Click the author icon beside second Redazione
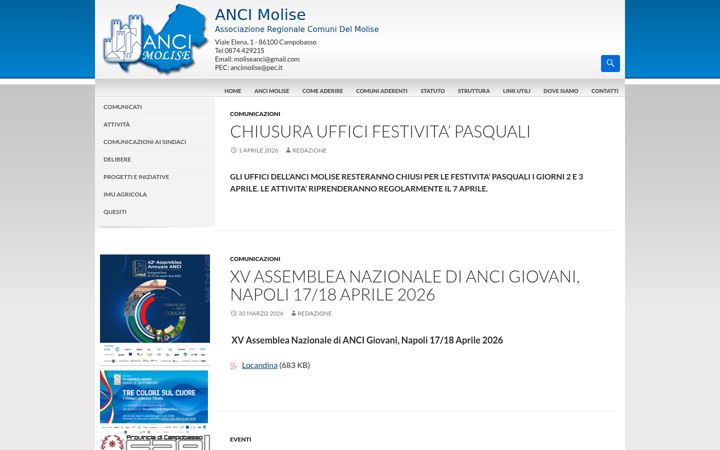This screenshot has width=720, height=450. [293, 313]
